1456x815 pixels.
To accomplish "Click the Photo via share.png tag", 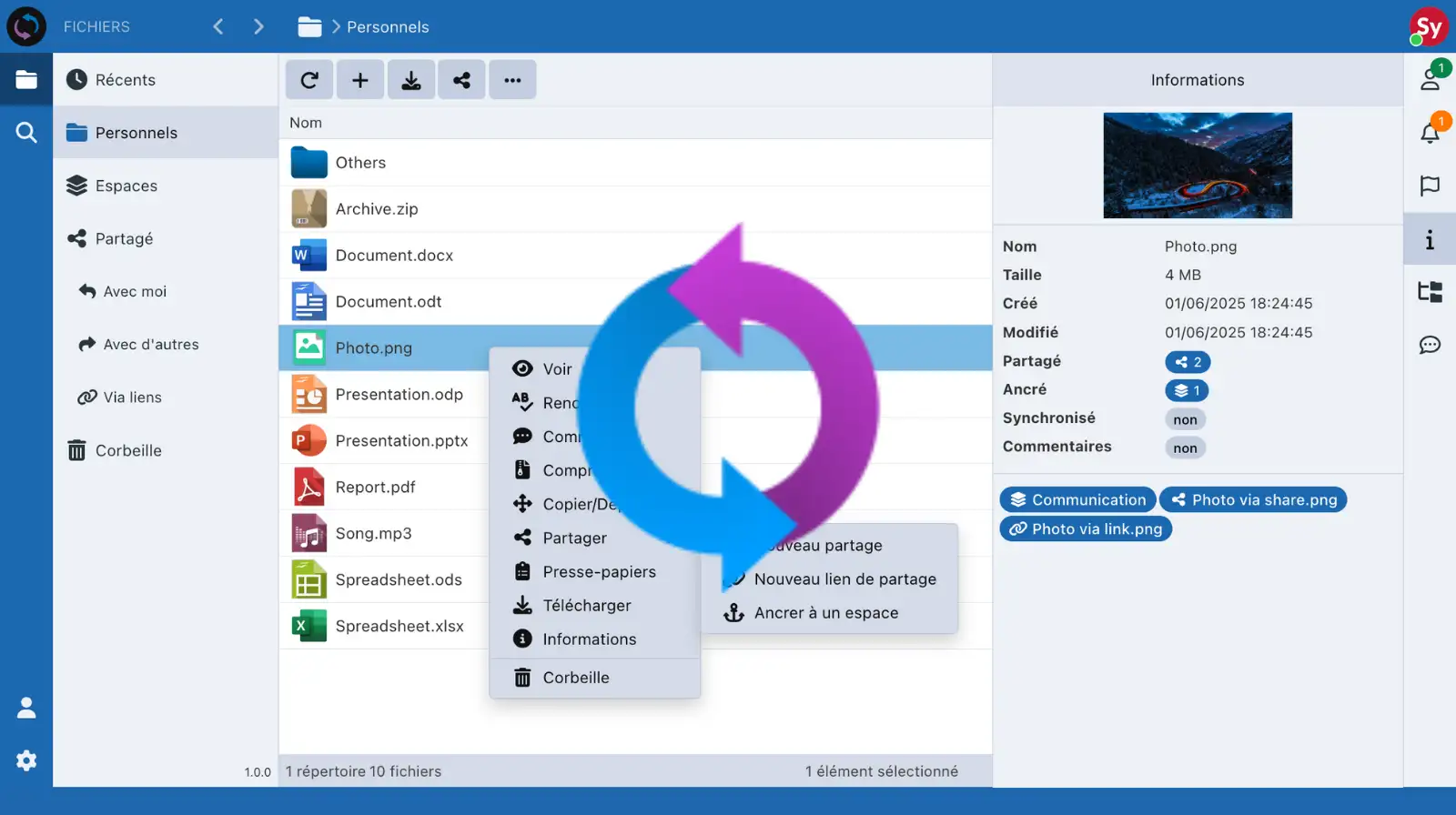I will (1253, 499).
